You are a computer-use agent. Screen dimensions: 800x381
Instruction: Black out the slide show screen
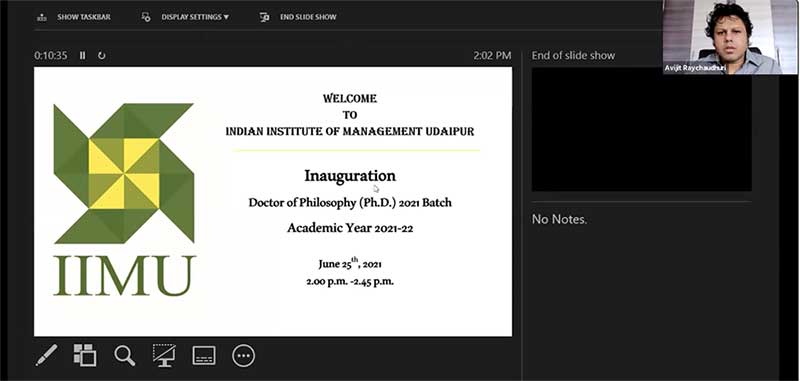coord(164,355)
